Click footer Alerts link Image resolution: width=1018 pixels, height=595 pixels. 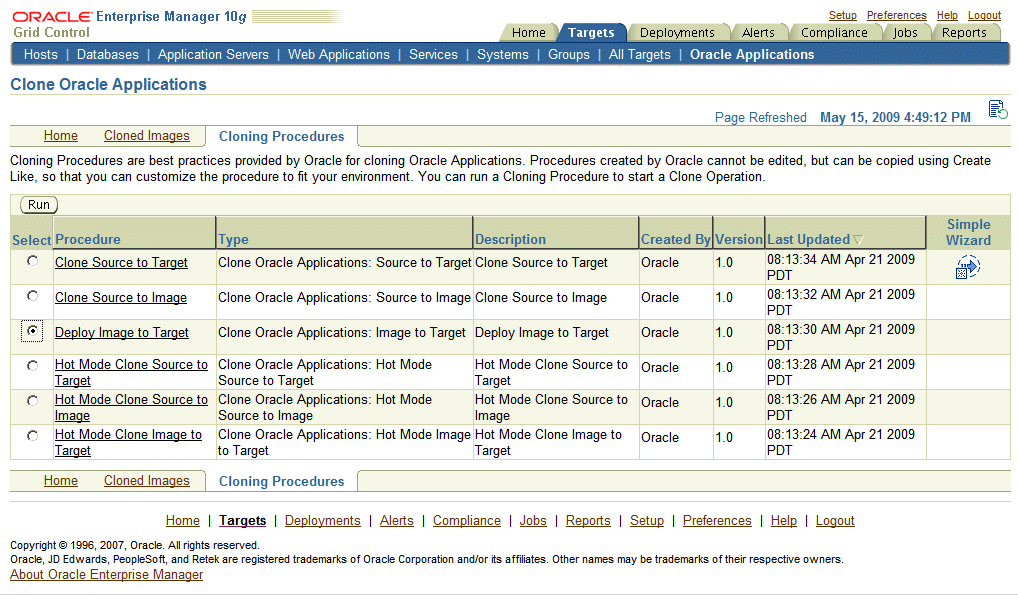[x=397, y=520]
